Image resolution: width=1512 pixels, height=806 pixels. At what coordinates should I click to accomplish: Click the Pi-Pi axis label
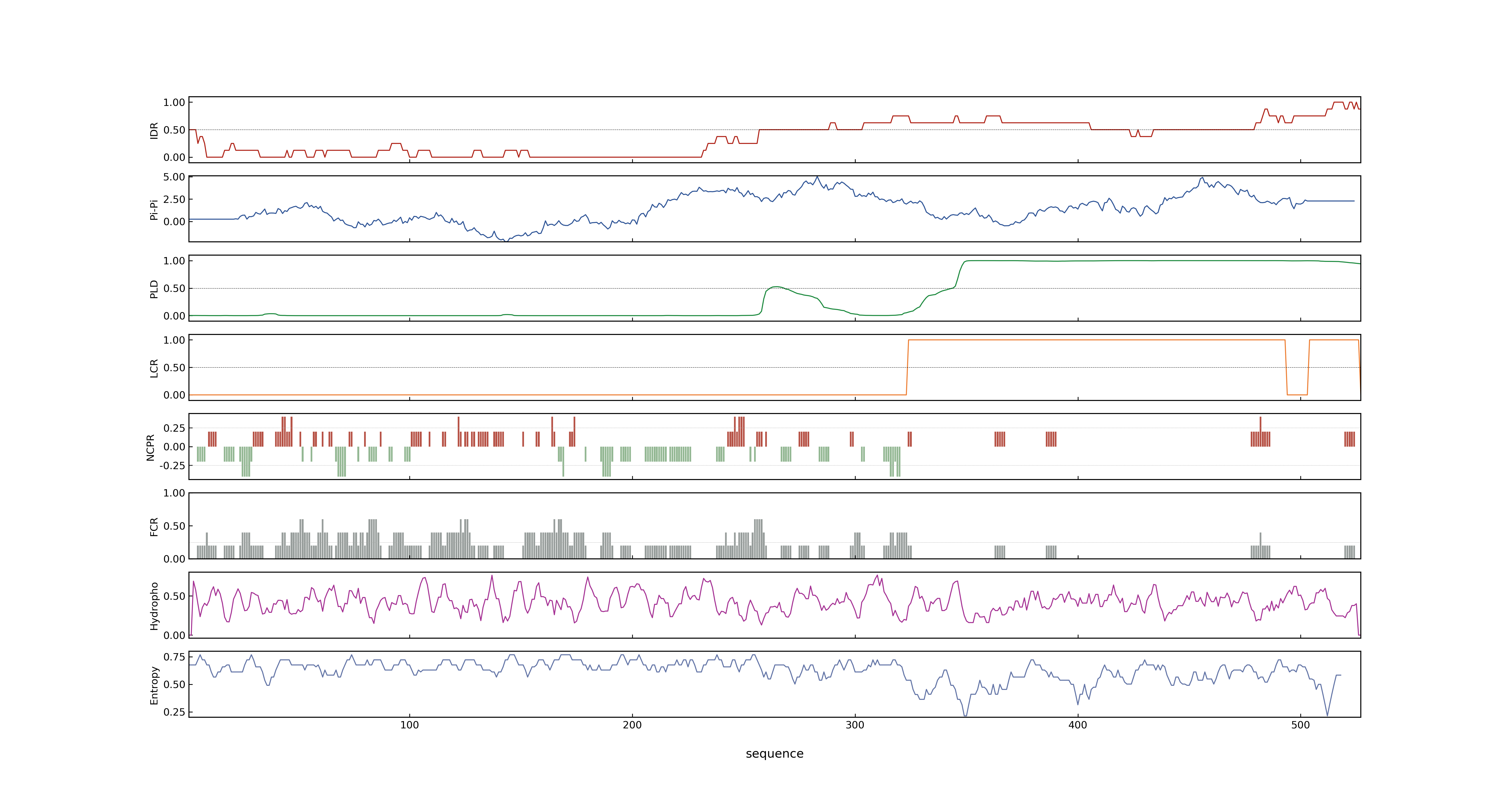pos(154,209)
